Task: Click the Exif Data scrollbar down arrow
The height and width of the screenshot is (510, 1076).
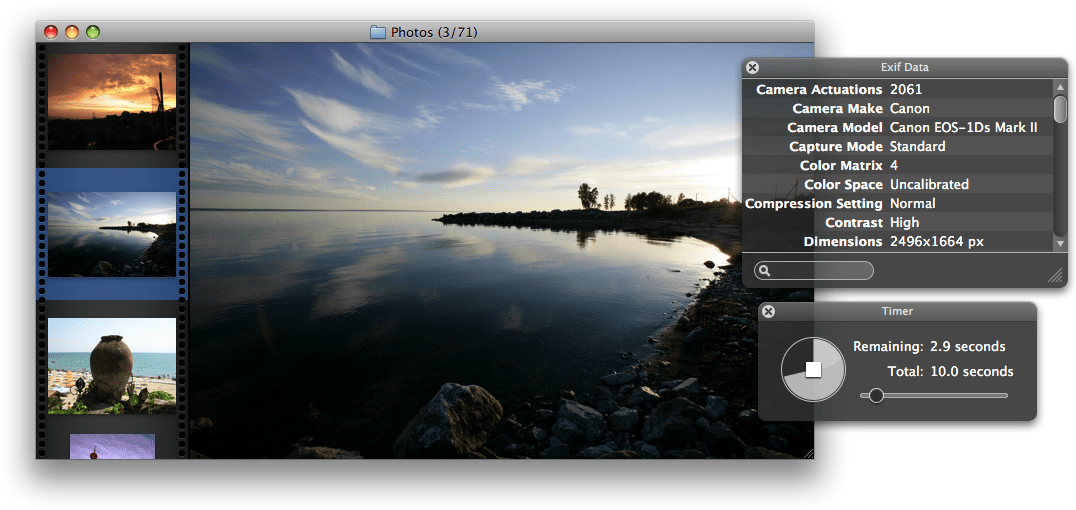Action: [1060, 243]
